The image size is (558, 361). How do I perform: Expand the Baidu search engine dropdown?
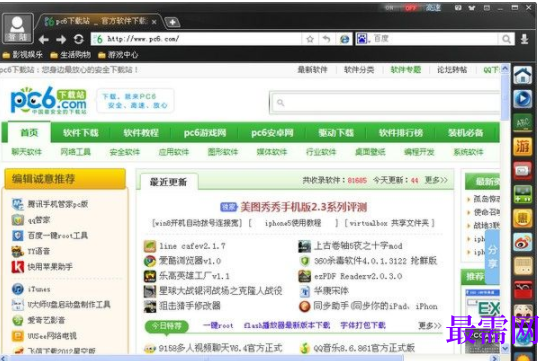coord(362,39)
